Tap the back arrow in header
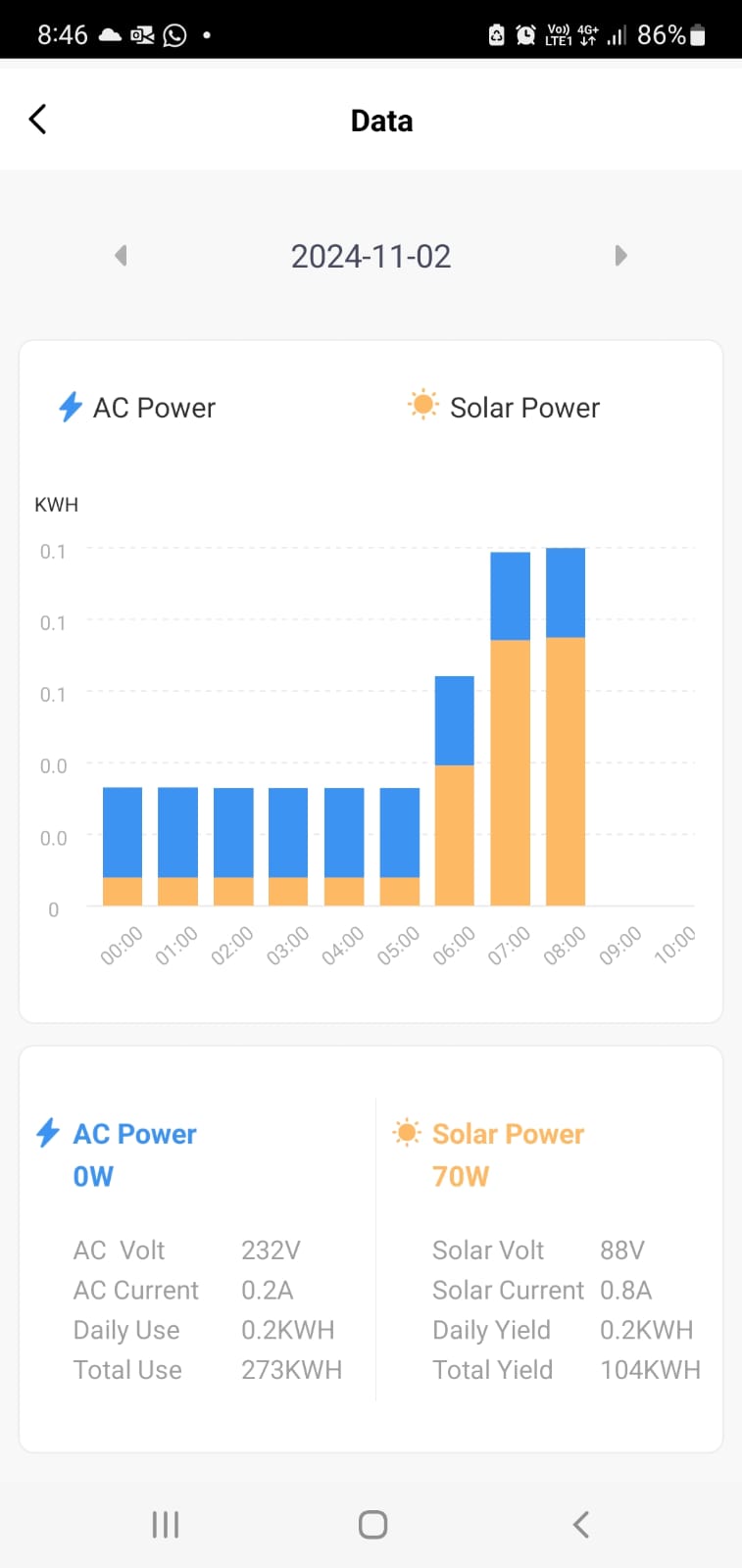742x1568 pixels. [38, 120]
